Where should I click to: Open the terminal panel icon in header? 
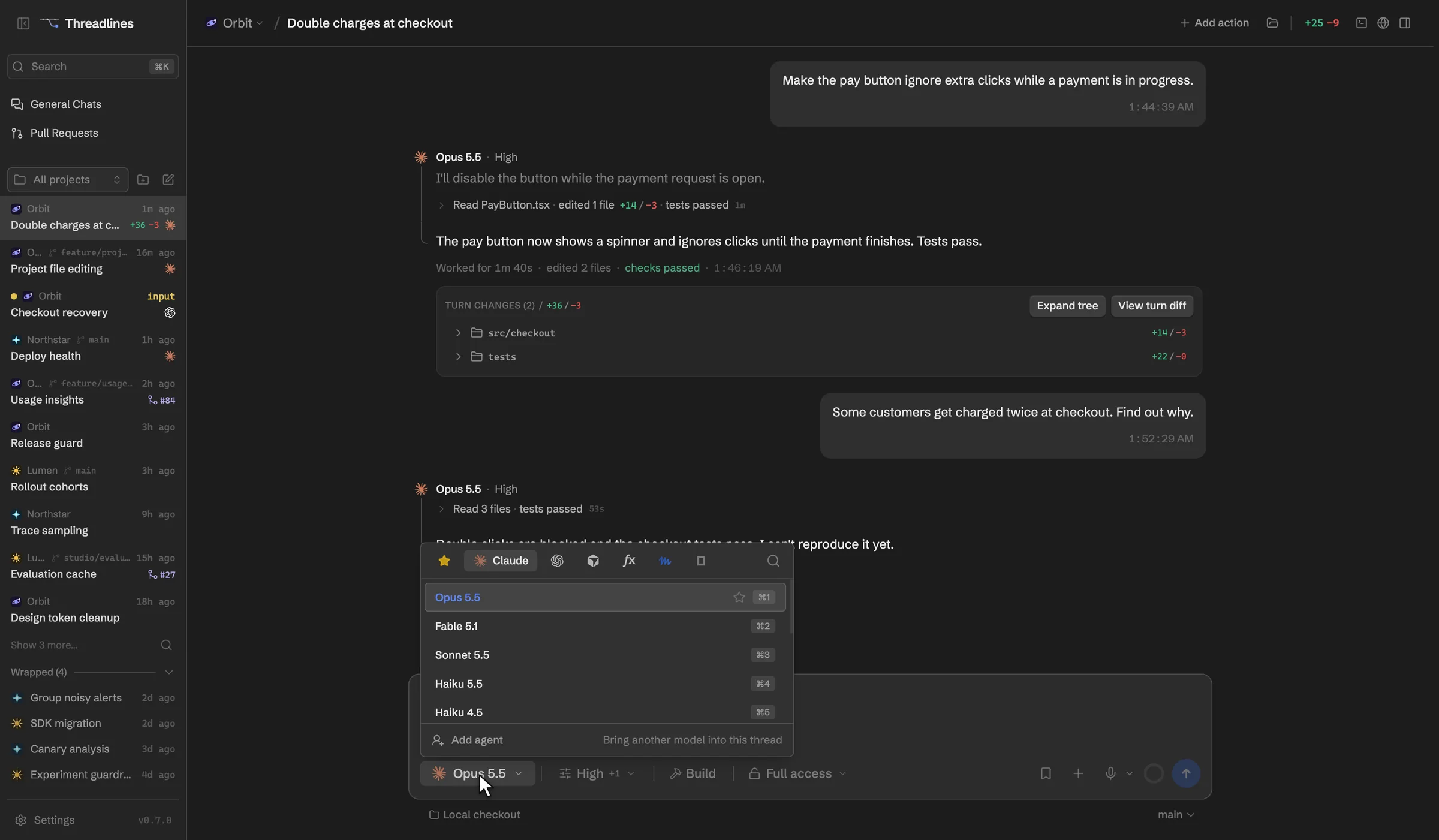[x=1362, y=23]
